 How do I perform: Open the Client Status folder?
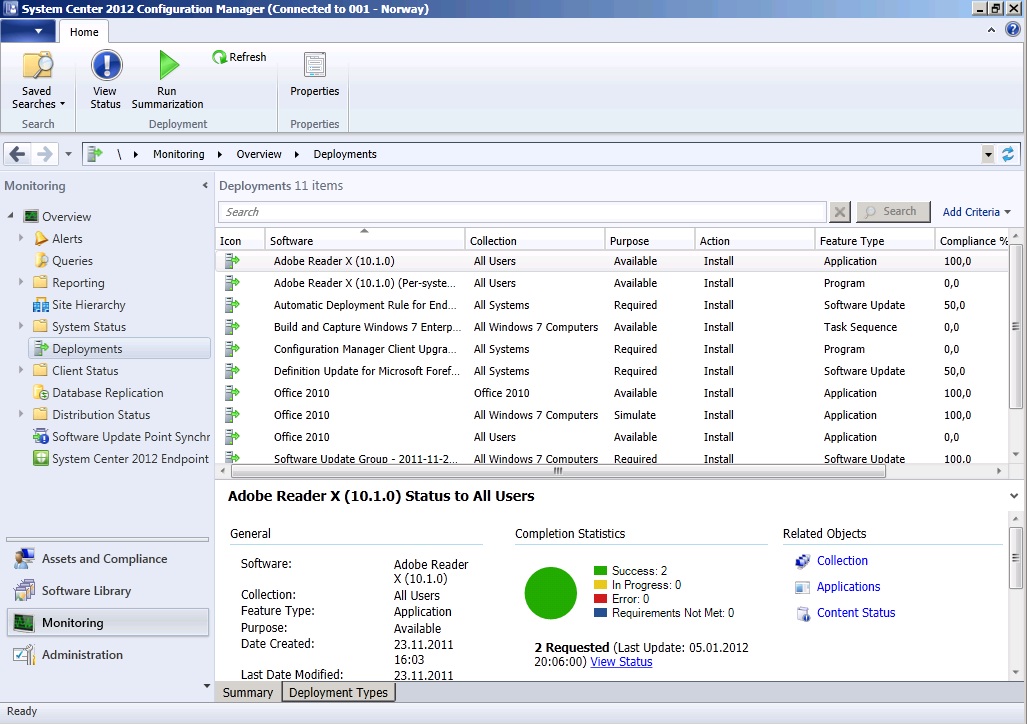85,370
